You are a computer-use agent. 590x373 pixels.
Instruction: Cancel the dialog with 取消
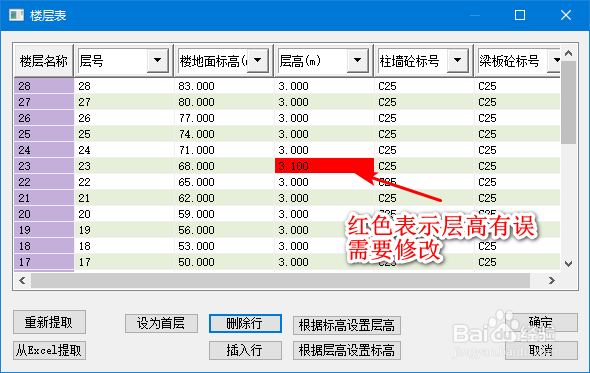[541, 350]
